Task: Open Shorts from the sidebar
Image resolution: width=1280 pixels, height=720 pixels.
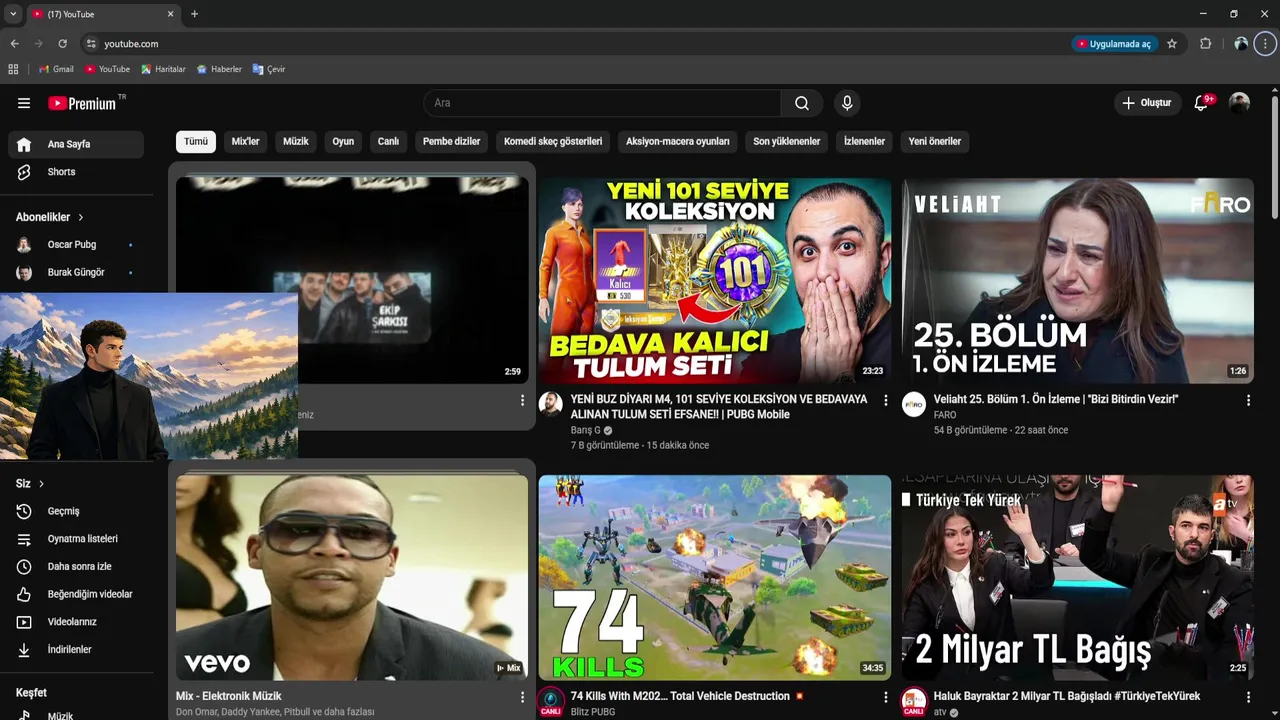Action: click(76, 172)
